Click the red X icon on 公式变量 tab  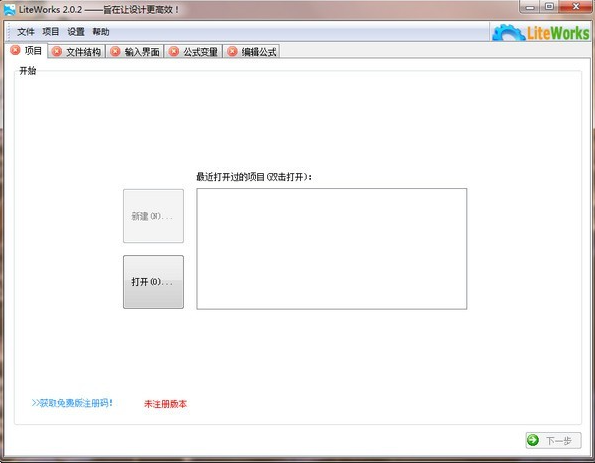click(x=174, y=51)
